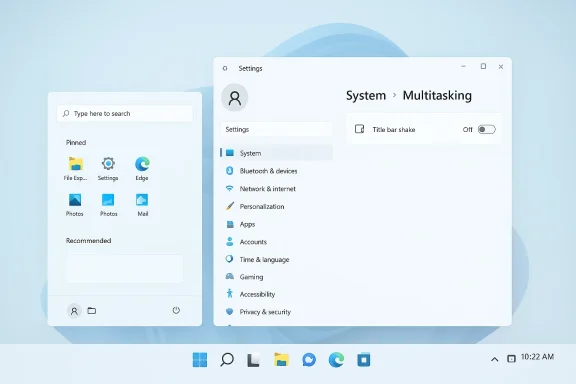Open File Explorer pinned app in Start
The image size is (576, 384).
[76, 168]
